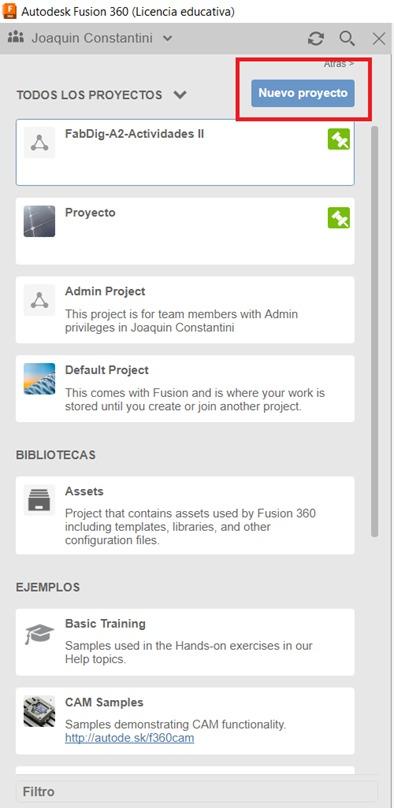Open the CAM Samples project
The image size is (394, 808).
click(185, 721)
